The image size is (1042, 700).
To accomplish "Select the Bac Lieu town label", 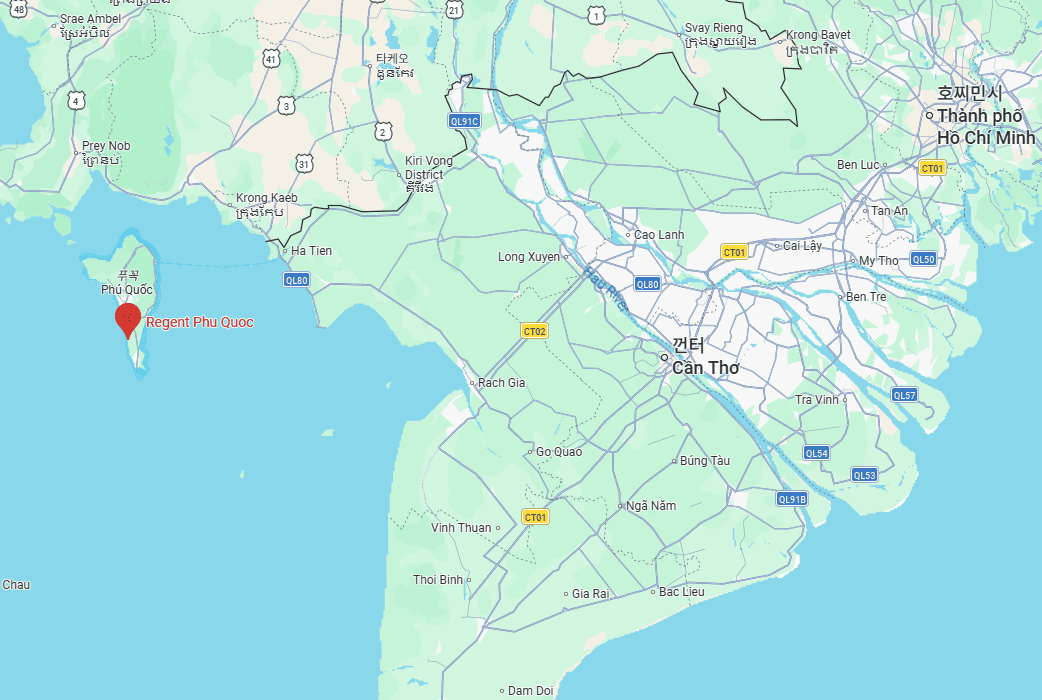I will pos(681,592).
